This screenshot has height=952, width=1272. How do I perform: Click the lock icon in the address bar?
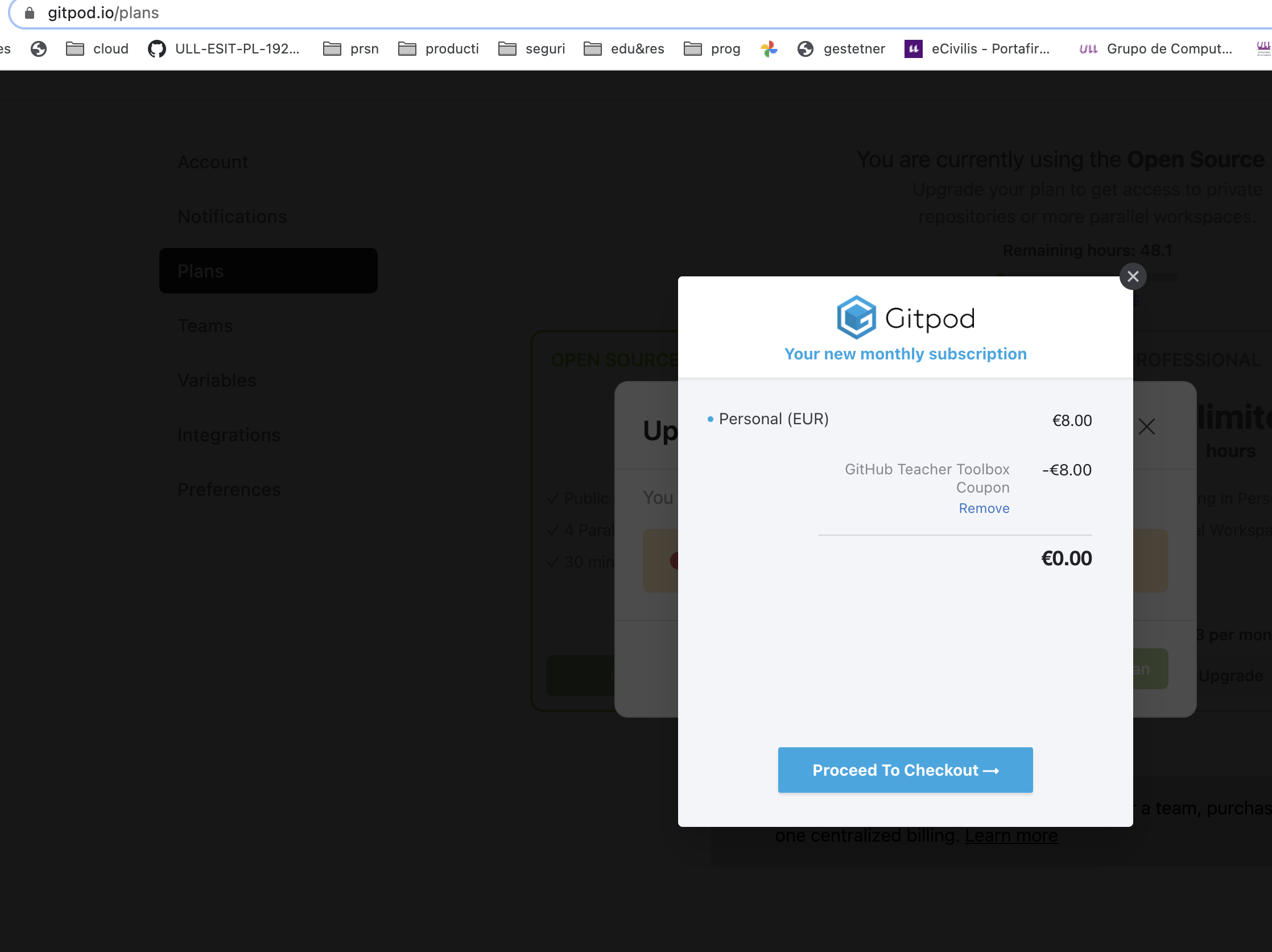point(30,13)
